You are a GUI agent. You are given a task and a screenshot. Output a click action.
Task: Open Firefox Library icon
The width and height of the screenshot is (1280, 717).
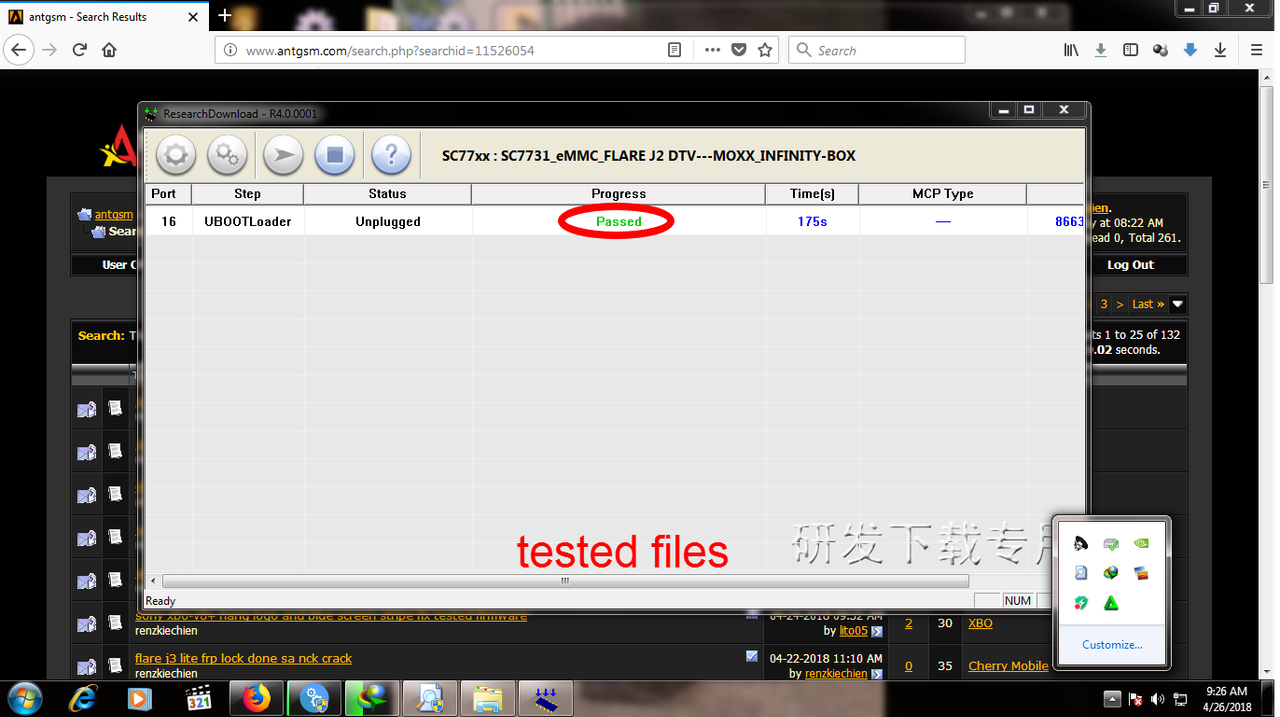[x=1071, y=50]
